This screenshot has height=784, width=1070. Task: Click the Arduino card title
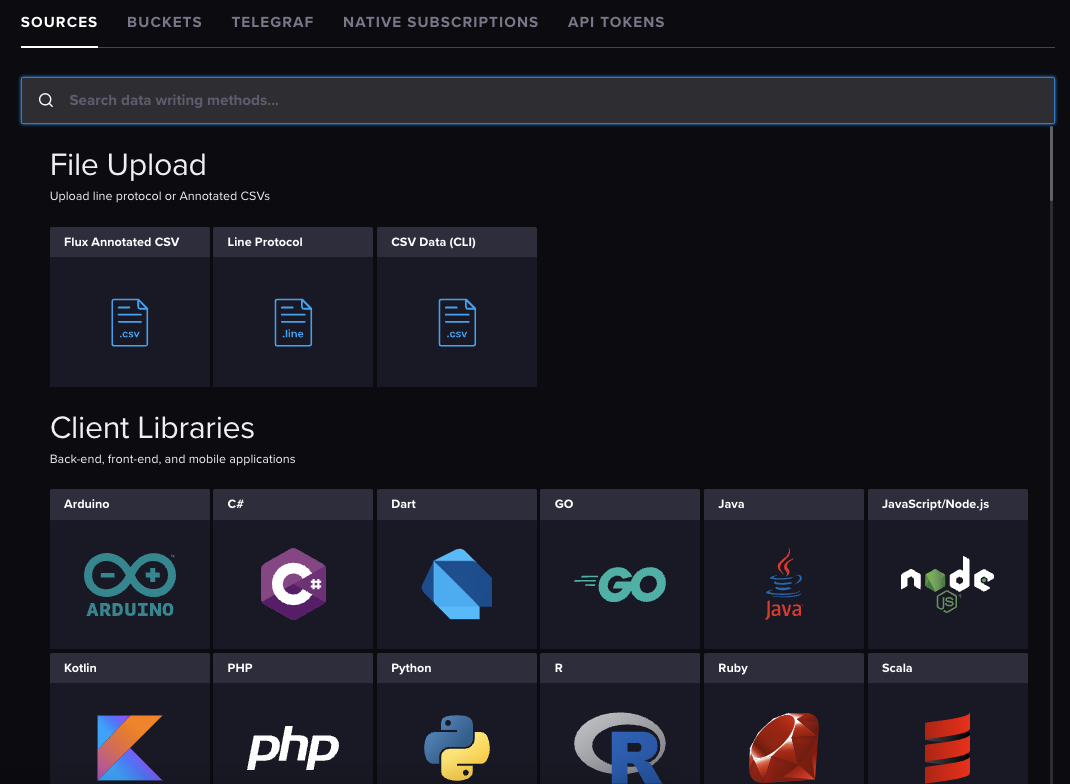tap(87, 504)
